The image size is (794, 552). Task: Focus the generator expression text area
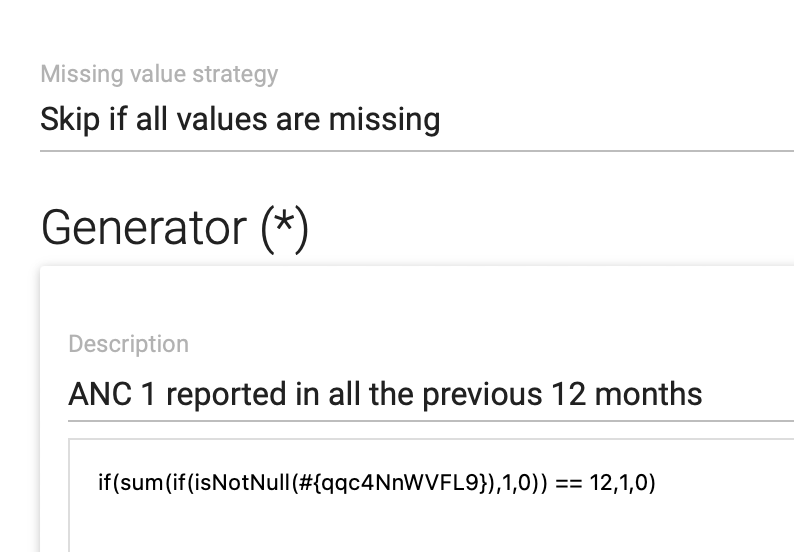431,495
